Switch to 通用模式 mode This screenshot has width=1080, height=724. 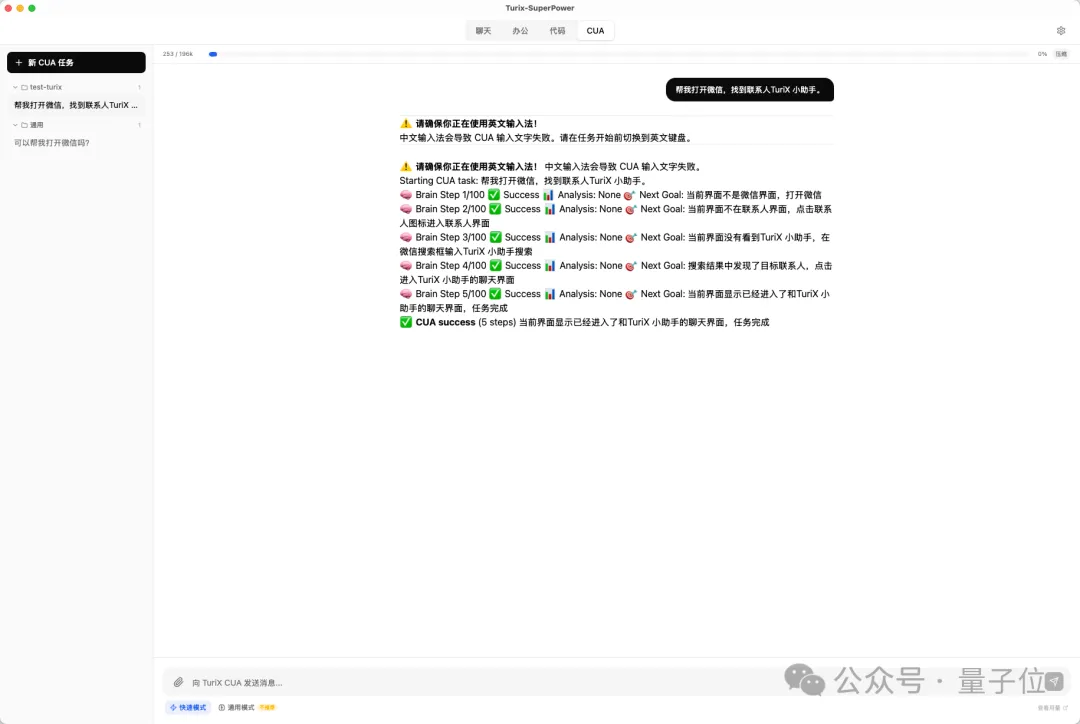pyautogui.click(x=240, y=707)
